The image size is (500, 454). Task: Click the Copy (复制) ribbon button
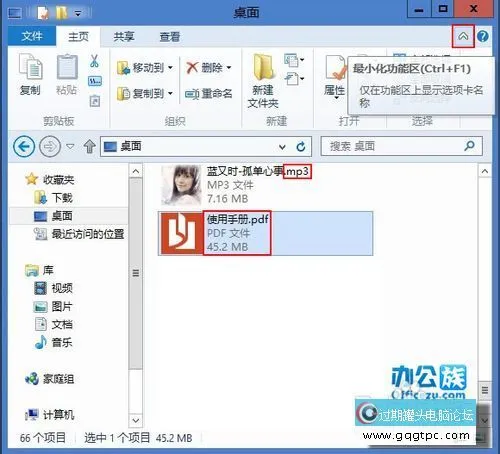[x=30, y=75]
